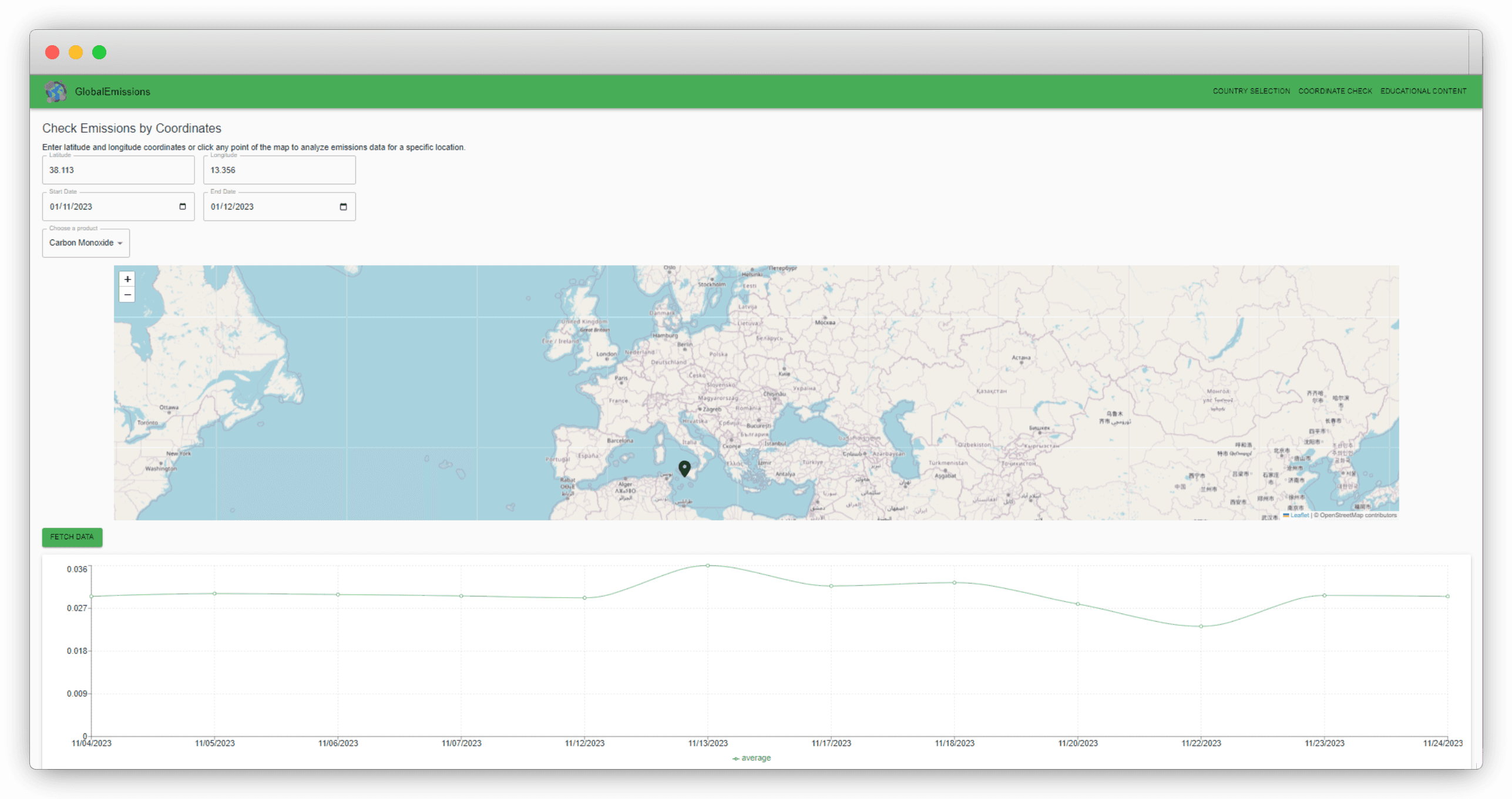The height and width of the screenshot is (799, 1512).
Task: Open the Country Selection page
Action: tap(1251, 91)
